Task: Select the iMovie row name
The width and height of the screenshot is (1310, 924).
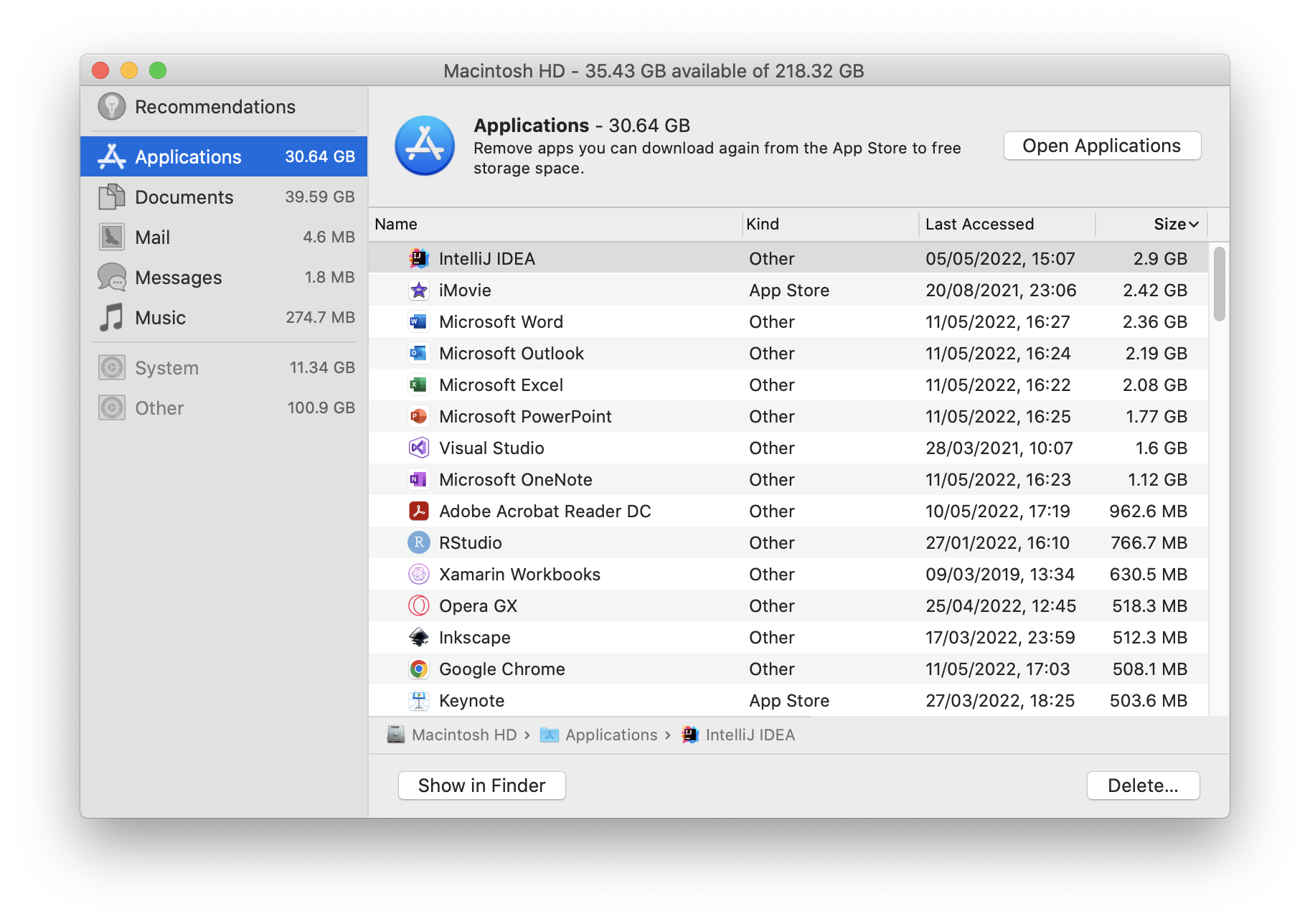Action: point(465,290)
